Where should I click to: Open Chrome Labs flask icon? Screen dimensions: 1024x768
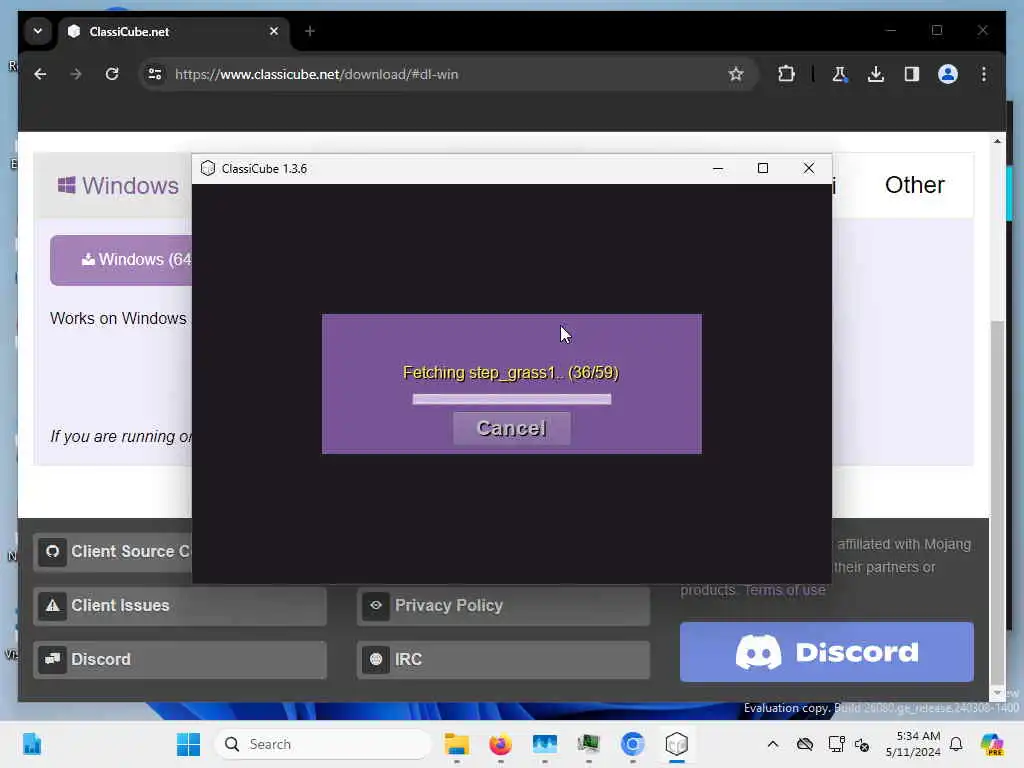pyautogui.click(x=840, y=74)
